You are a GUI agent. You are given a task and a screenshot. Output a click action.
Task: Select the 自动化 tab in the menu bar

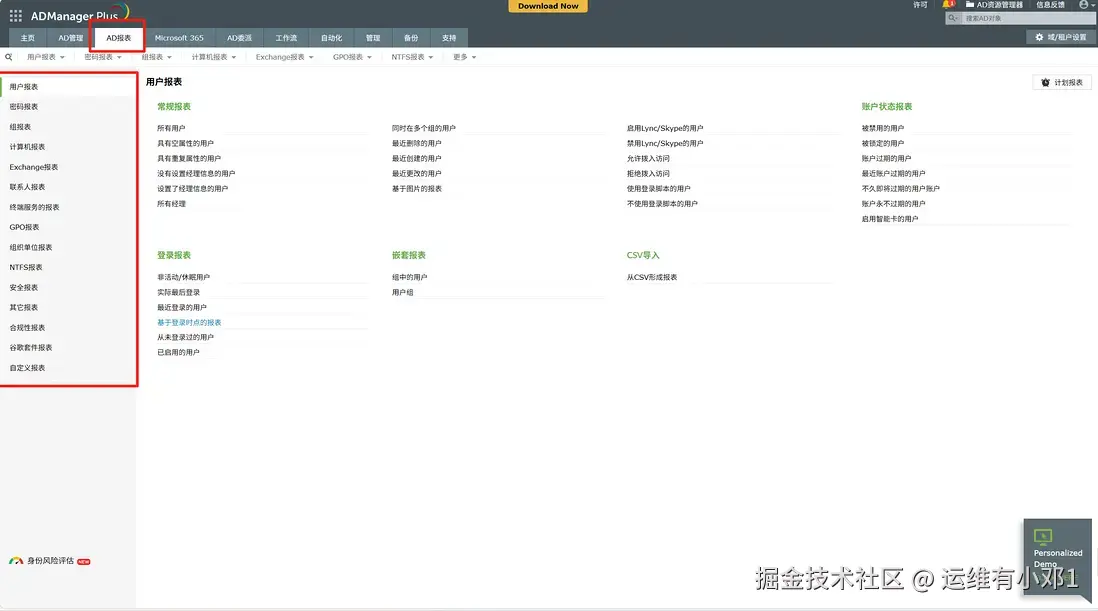(331, 37)
